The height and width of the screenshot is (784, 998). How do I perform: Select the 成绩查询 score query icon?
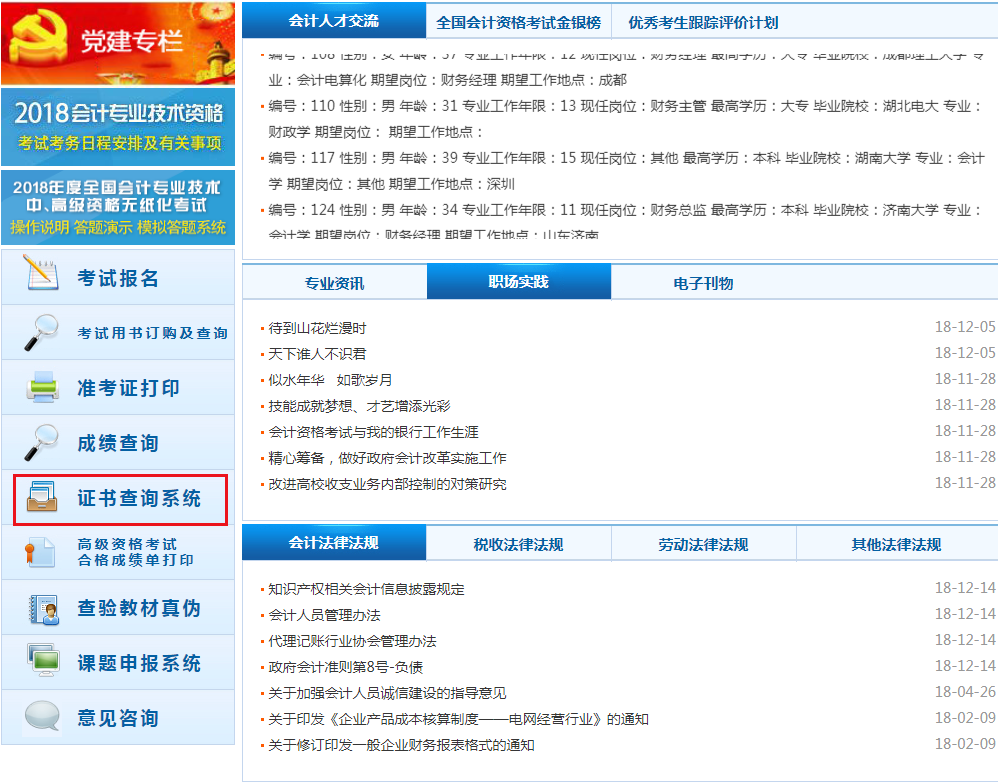pyautogui.click(x=38, y=443)
